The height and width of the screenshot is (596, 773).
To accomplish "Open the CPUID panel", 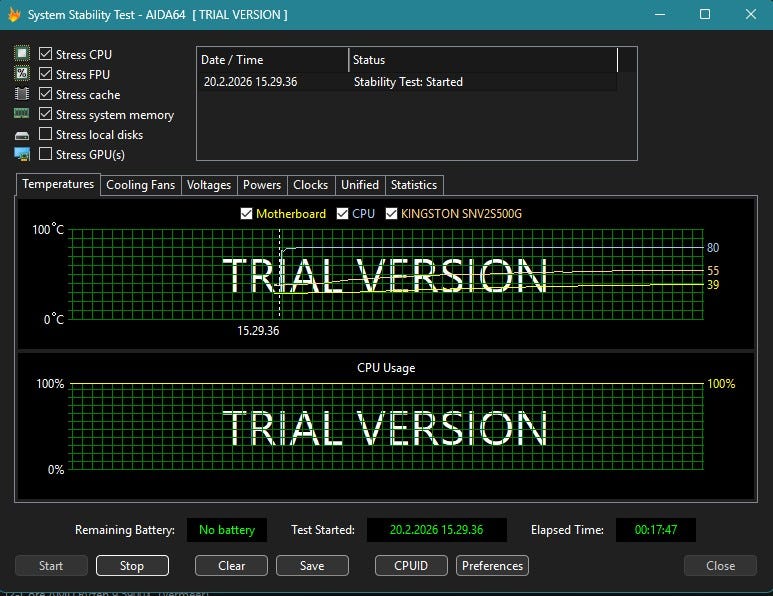I will [x=411, y=565].
